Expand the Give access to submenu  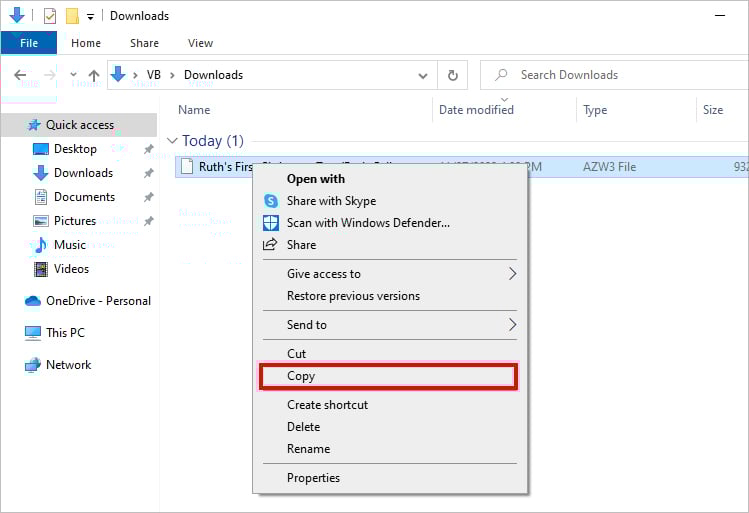coord(512,274)
